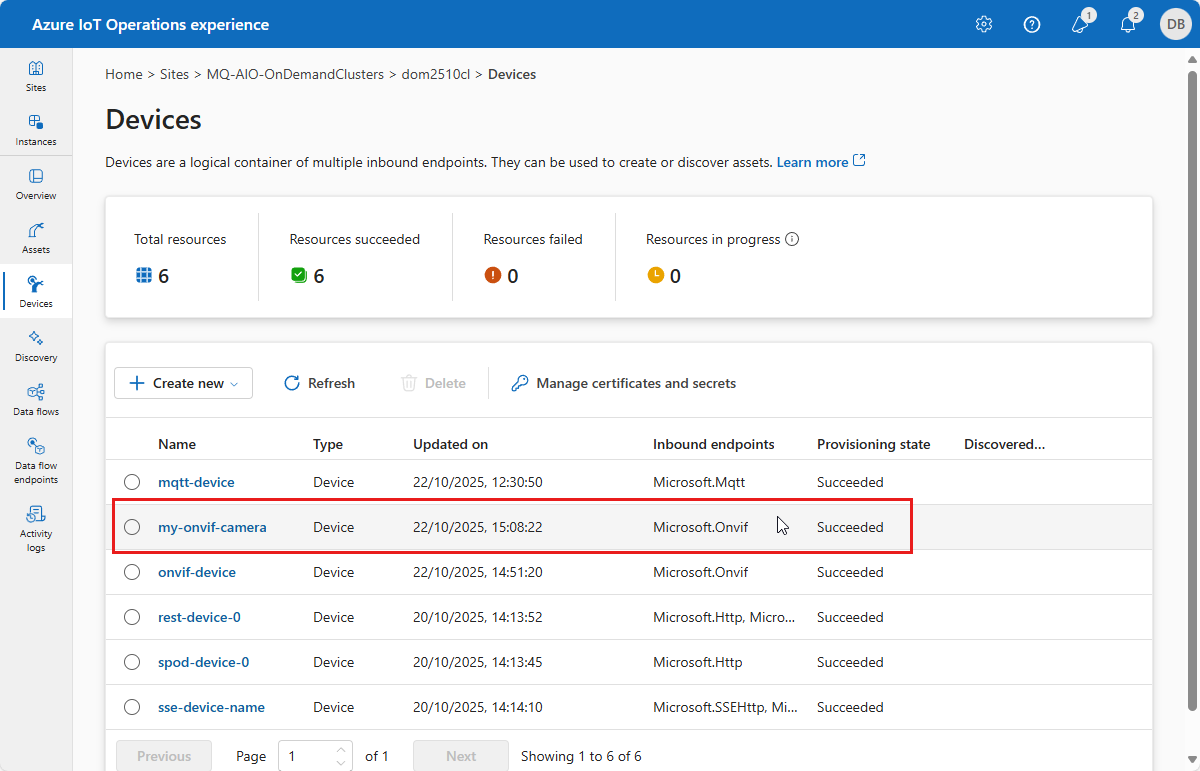1200x771 pixels.
Task: Open the help question mark icon
Action: click(1032, 24)
